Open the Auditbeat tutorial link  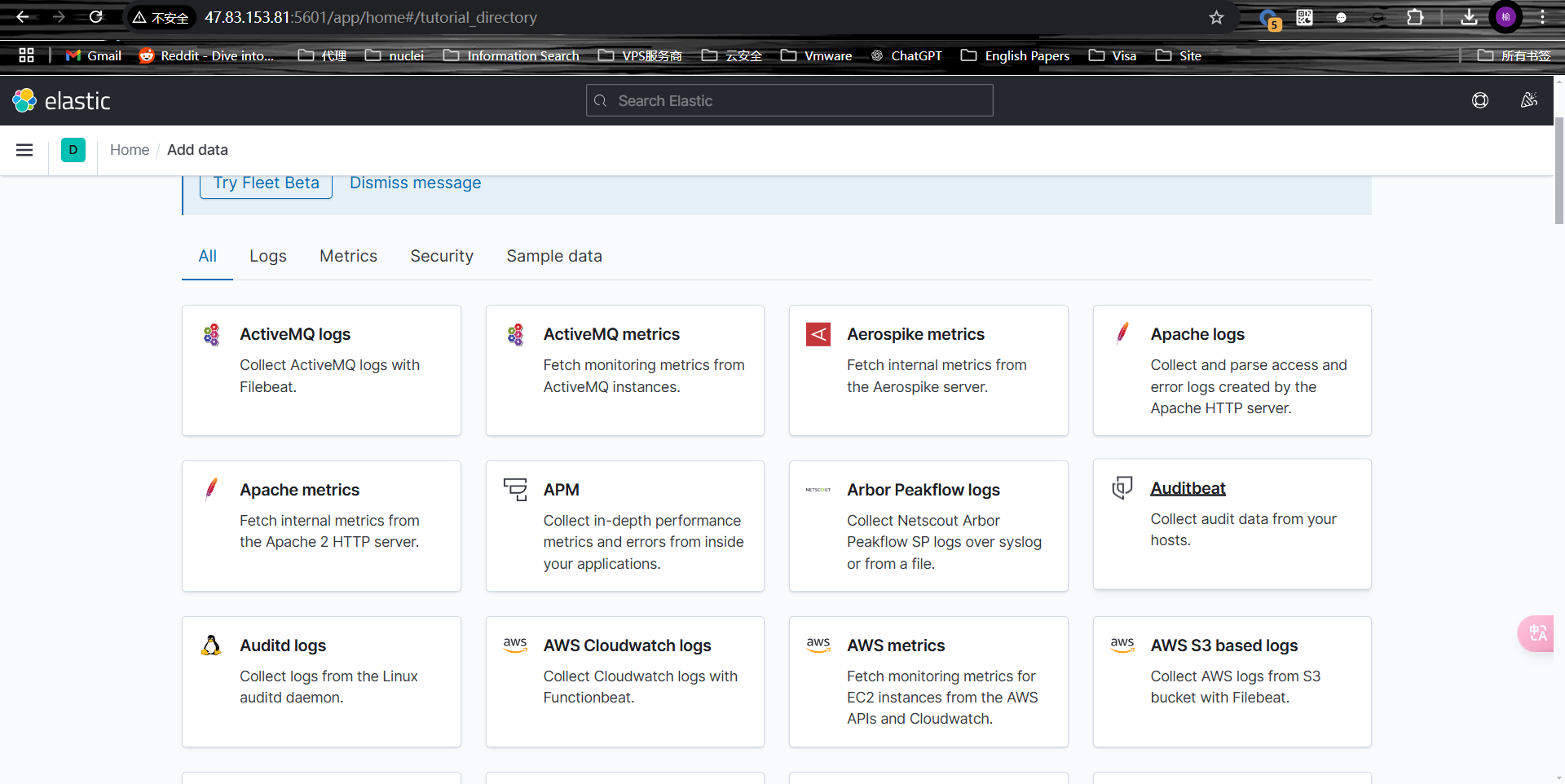[x=1188, y=488]
